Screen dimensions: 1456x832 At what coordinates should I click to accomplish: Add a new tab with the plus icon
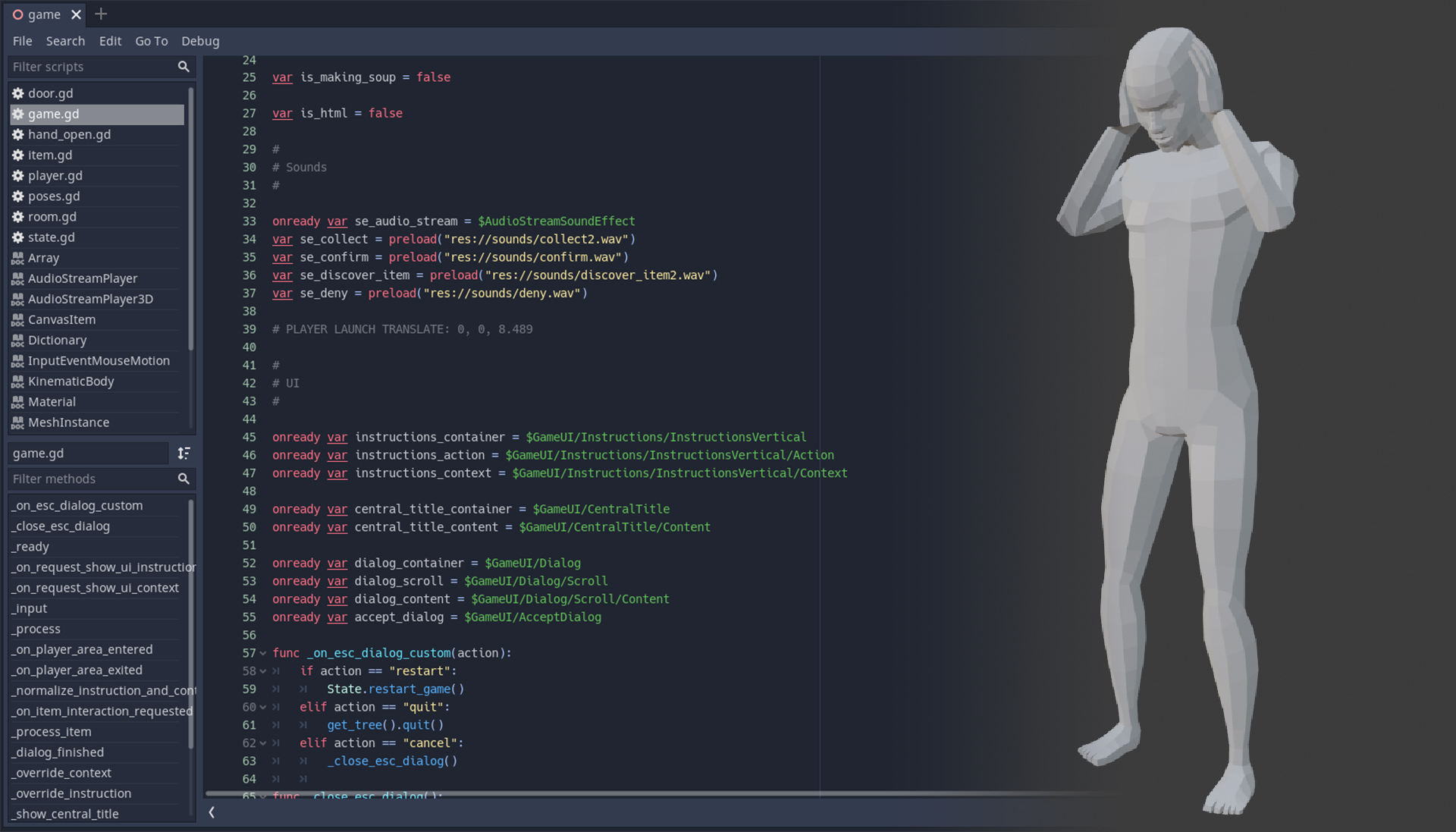click(x=101, y=14)
